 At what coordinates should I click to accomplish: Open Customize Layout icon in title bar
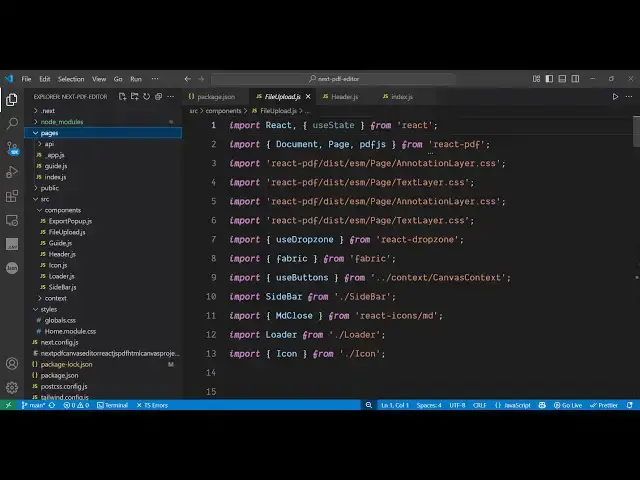click(x=536, y=79)
